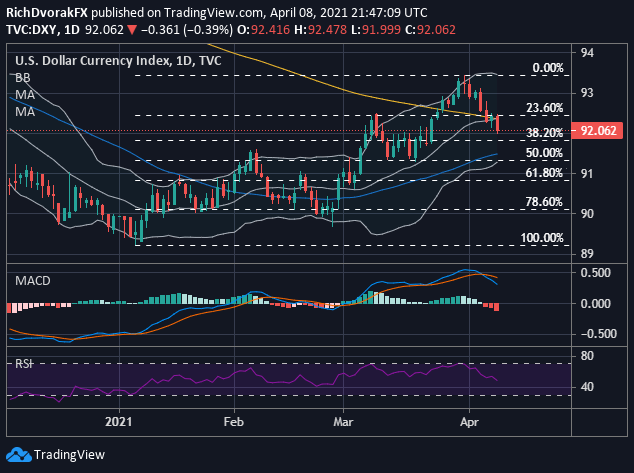
Task: Select the 100.00% Fibonacci level label
Action: (541, 238)
